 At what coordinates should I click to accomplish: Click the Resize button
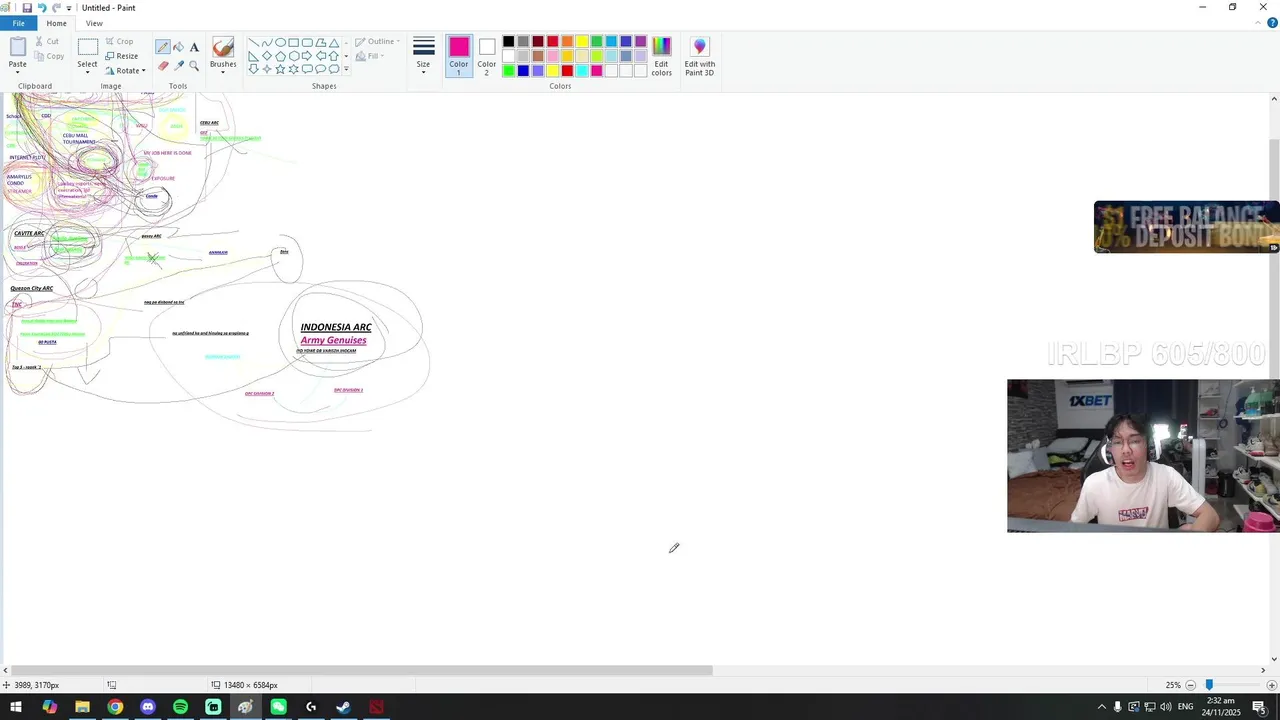[121, 56]
